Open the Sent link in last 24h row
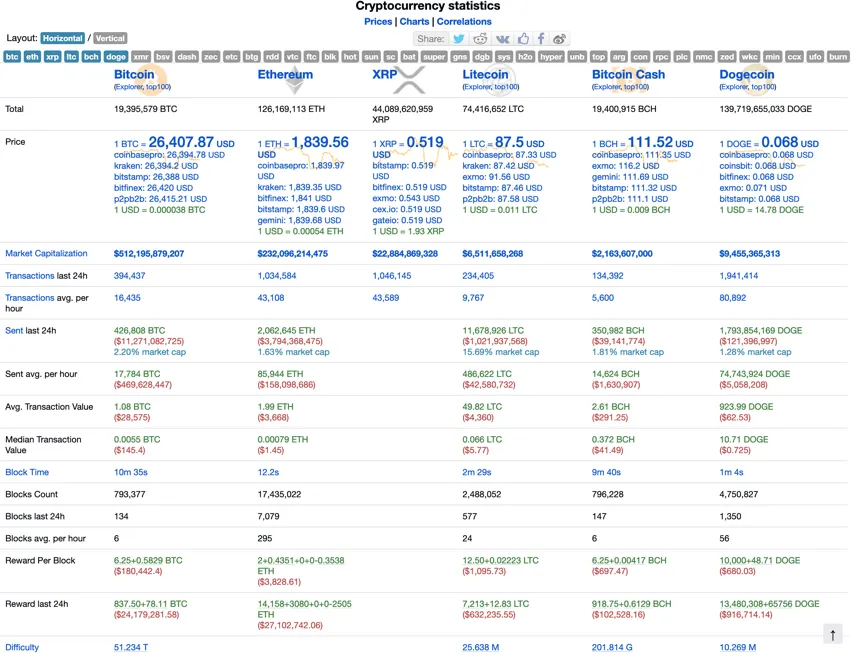Viewport: 856px width, 657px height. pos(14,330)
